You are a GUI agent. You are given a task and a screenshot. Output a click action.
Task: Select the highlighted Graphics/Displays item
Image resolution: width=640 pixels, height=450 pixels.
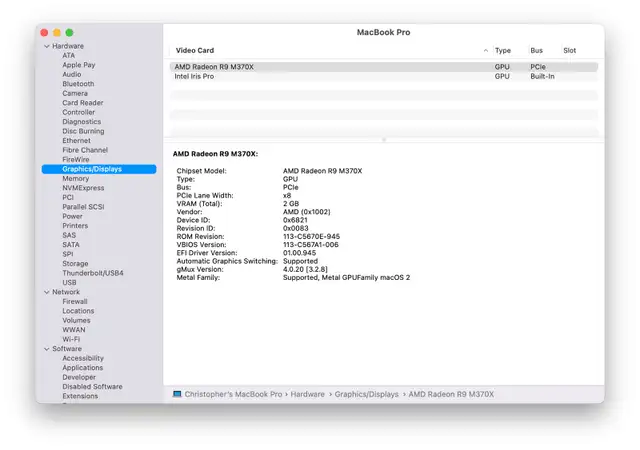(x=99, y=169)
